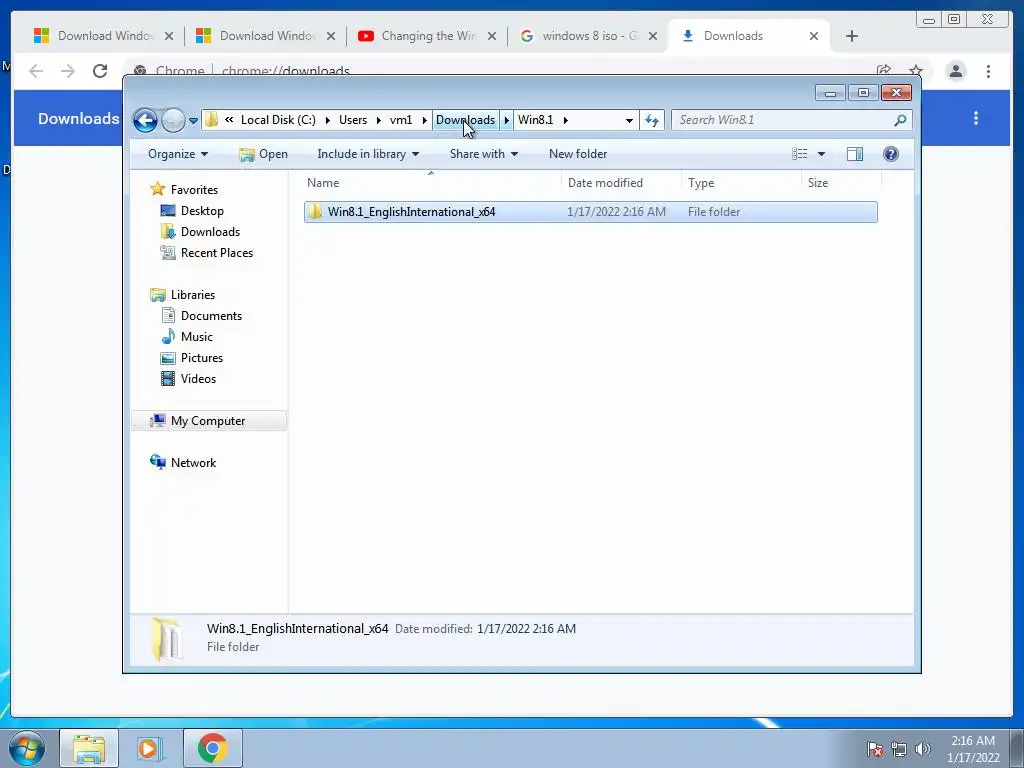Show the preview pane
This screenshot has width=1024, height=768.
tap(855, 154)
